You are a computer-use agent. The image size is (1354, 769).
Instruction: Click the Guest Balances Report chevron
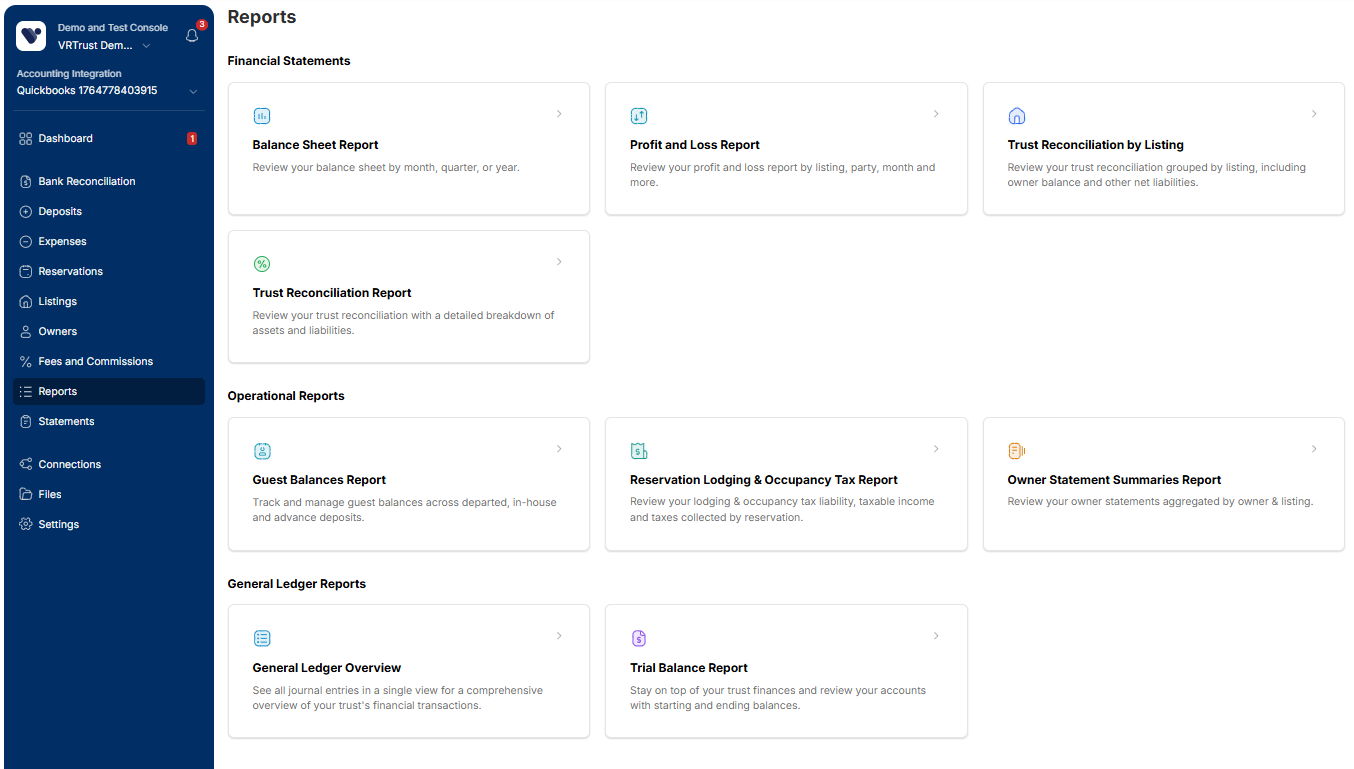tap(559, 449)
